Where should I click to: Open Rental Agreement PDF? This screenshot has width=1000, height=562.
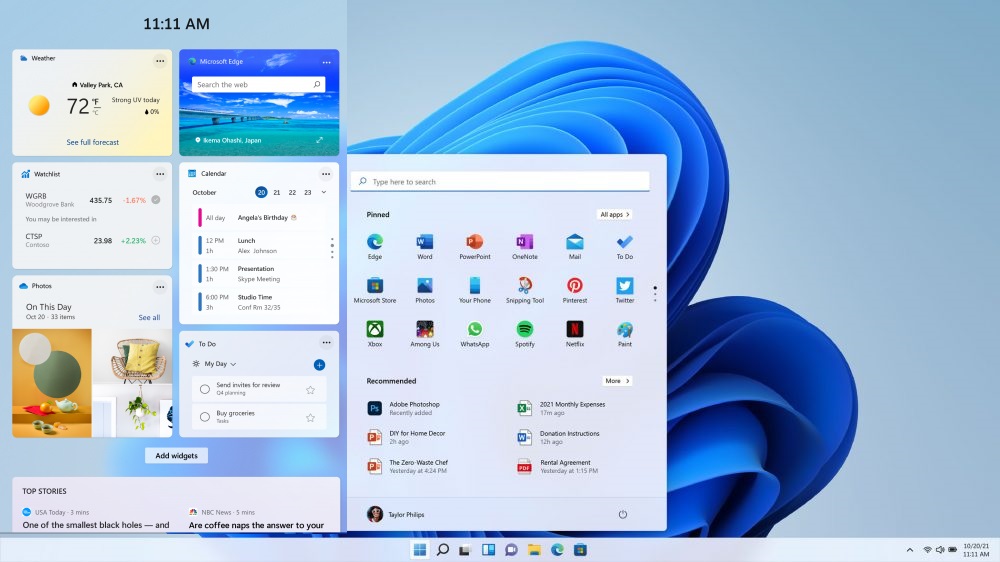point(558,466)
